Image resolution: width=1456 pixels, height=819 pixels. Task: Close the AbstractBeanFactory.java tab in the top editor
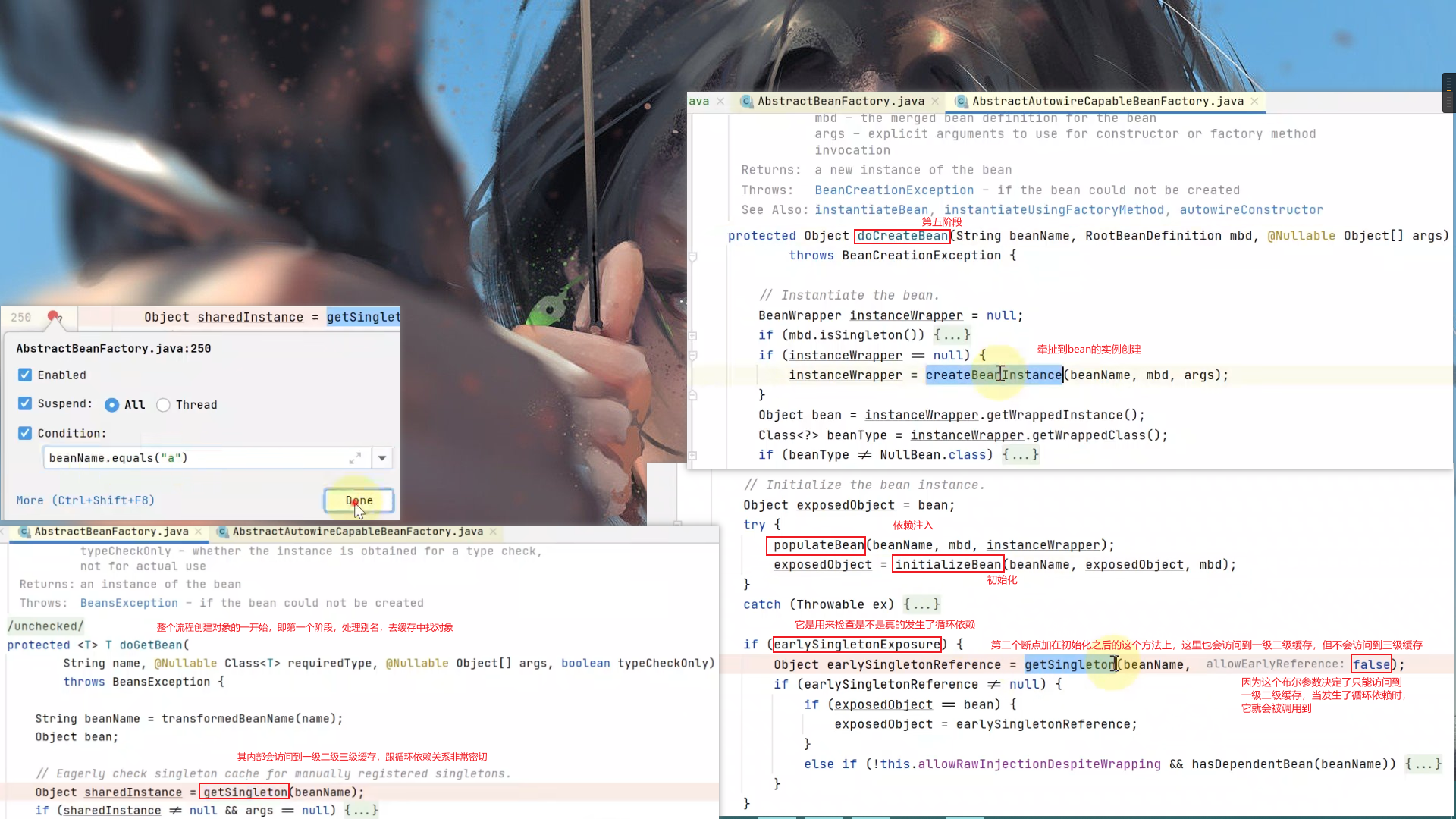pyautogui.click(x=935, y=101)
